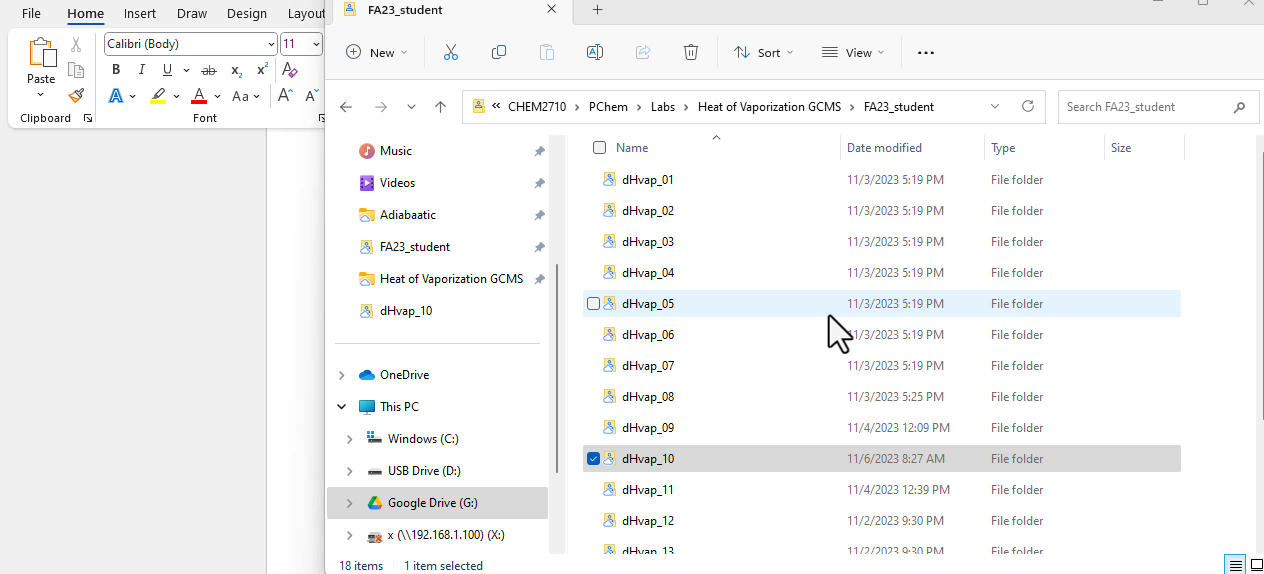Viewport: 1264px width, 574px height.
Task: Click the Search FA23_student input field
Action: [x=1143, y=107]
